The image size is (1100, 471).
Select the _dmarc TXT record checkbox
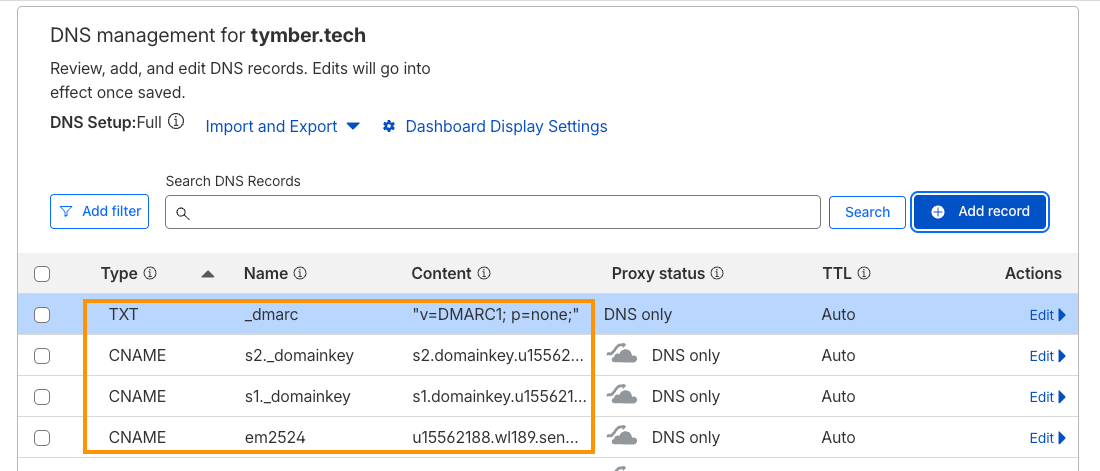pyautogui.click(x=42, y=315)
